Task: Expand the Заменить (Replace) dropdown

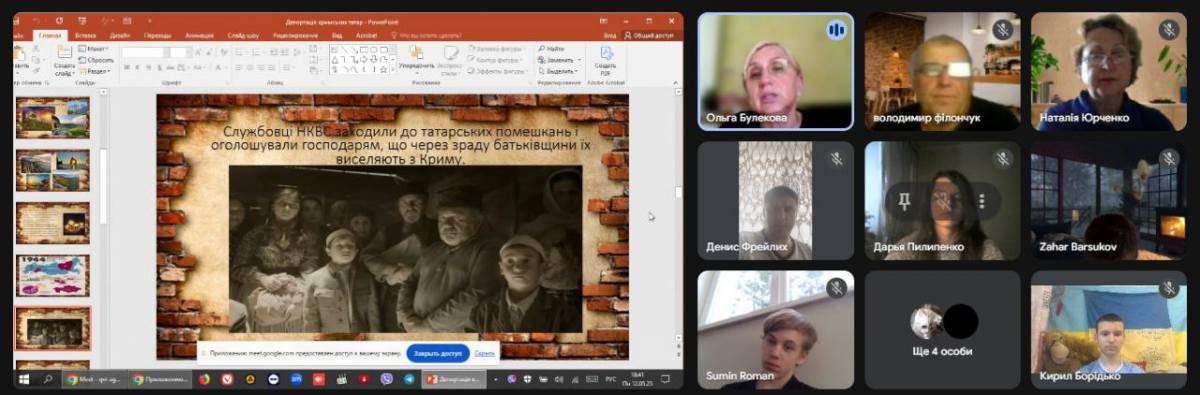Action: (x=578, y=59)
